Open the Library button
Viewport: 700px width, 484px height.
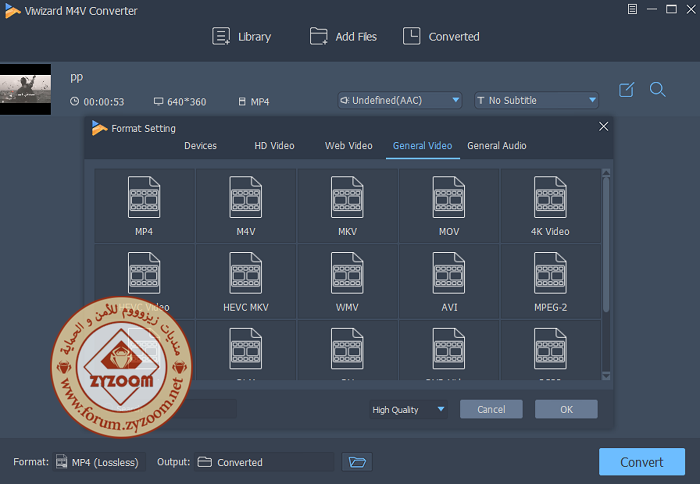[x=242, y=36]
